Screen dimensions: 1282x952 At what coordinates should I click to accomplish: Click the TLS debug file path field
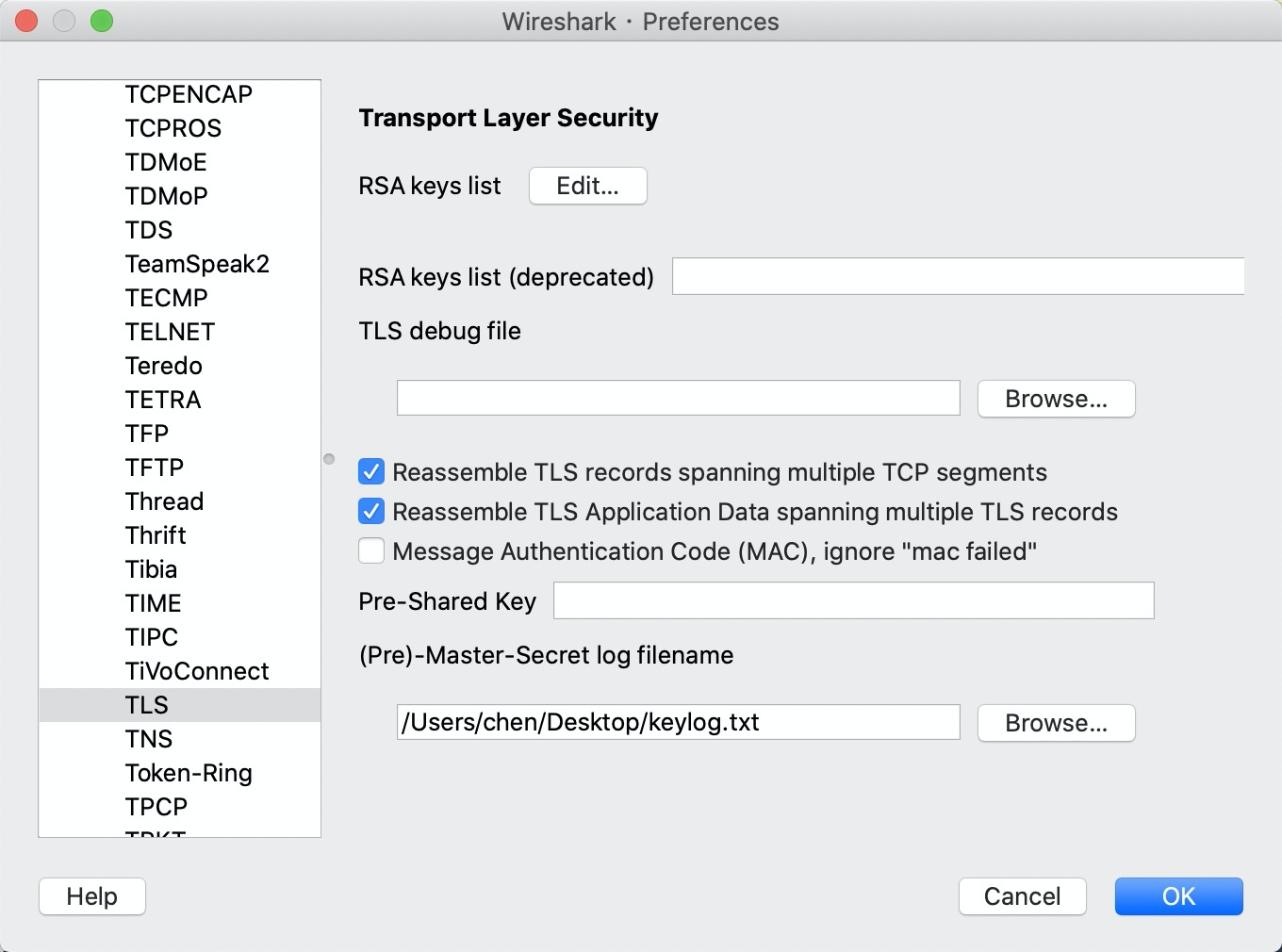coord(679,398)
